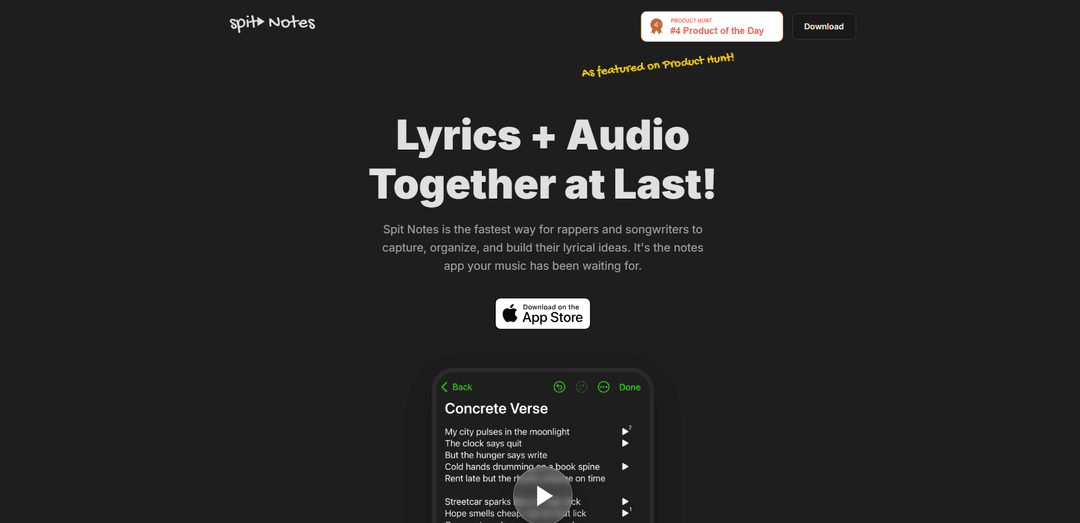Click the "But the hunger says write" lyric line

[x=496, y=455]
